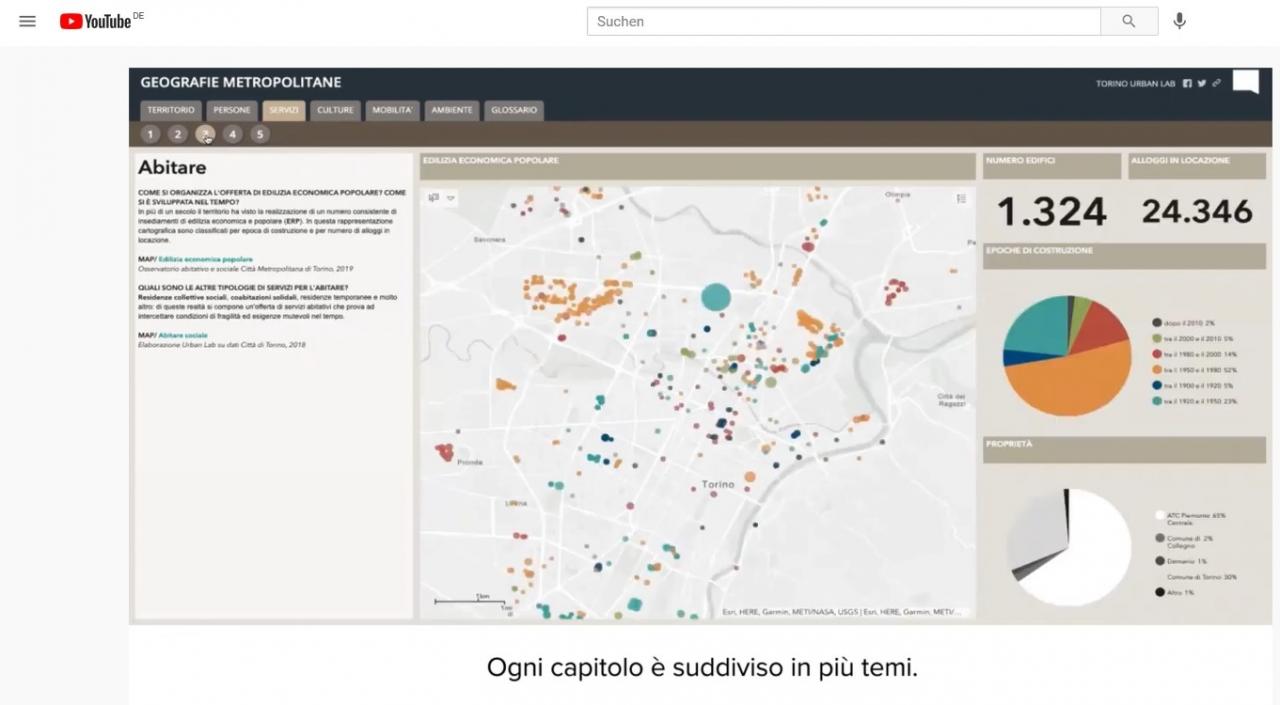Viewport: 1280px width, 705px height.
Task: Expand the map tools dropdown arrow
Action: pos(451,198)
